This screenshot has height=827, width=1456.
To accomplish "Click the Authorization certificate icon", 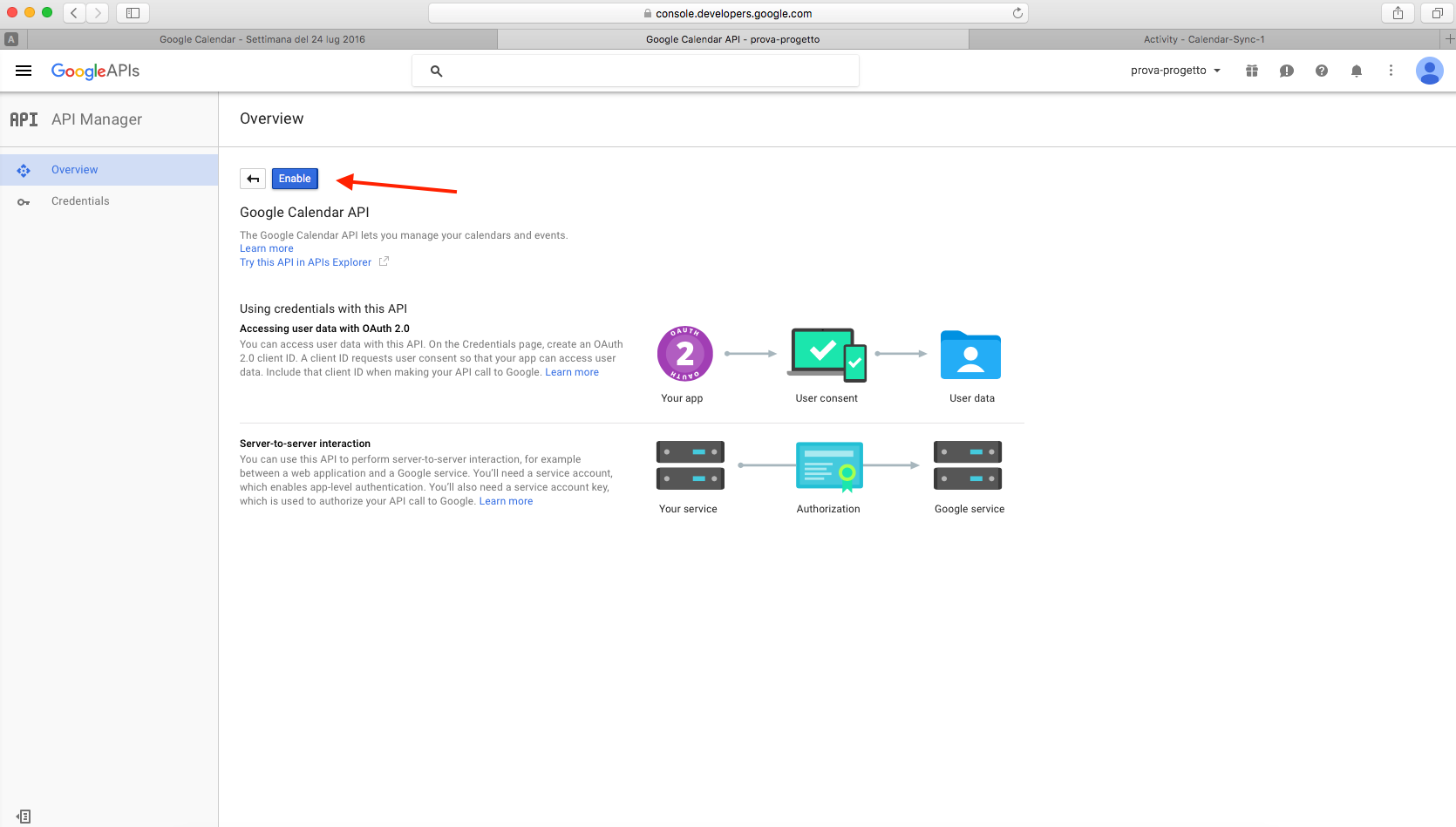I will [x=829, y=466].
